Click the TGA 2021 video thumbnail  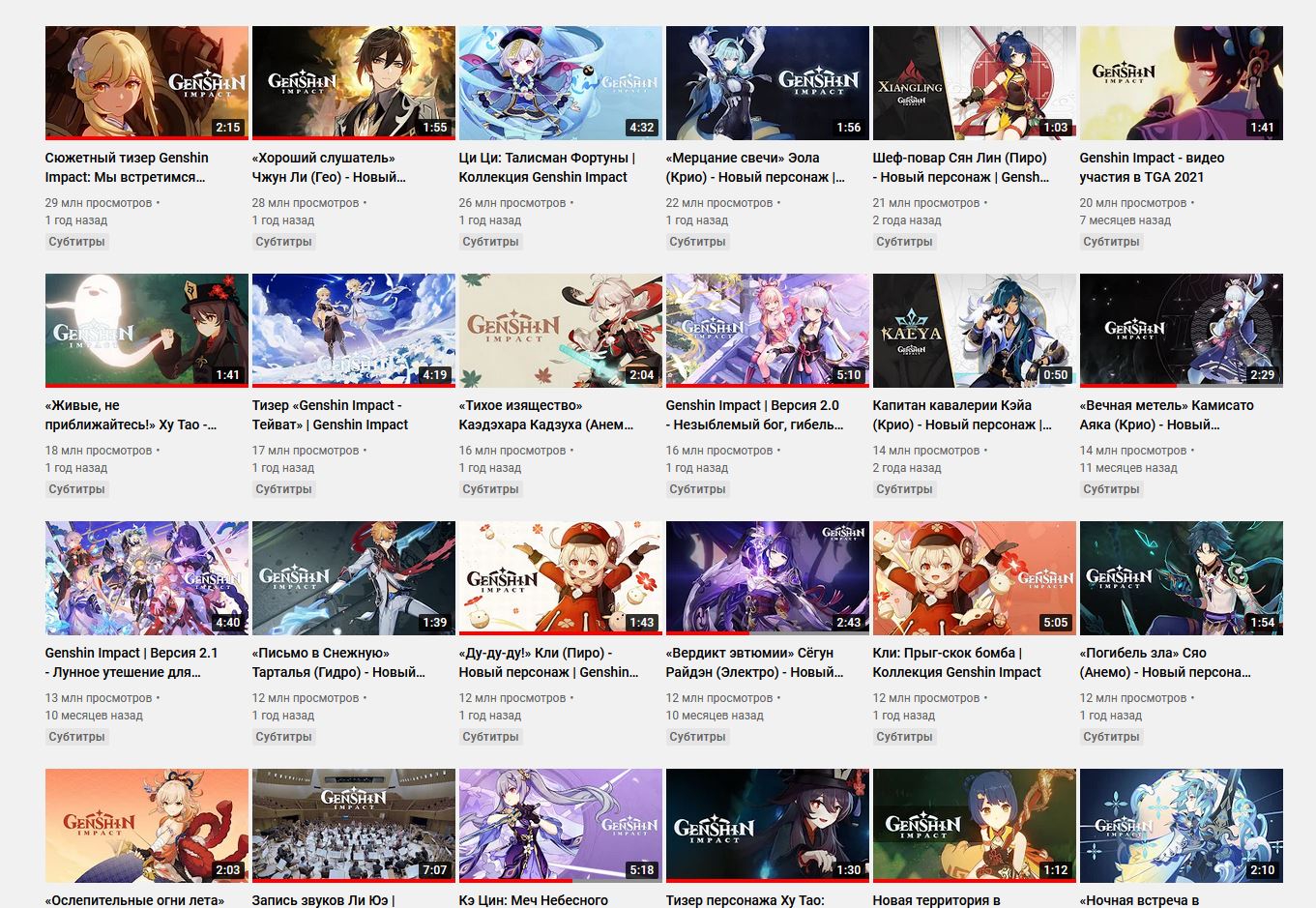pyautogui.click(x=1181, y=83)
